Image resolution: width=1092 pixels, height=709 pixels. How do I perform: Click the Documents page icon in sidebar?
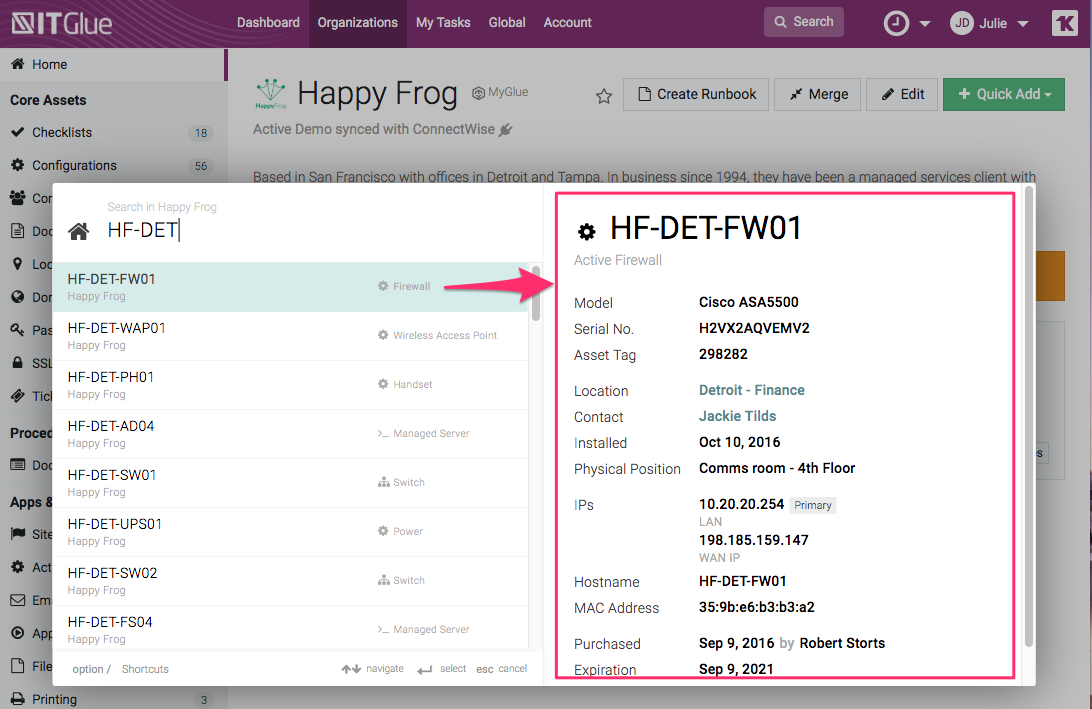[x=17, y=231]
